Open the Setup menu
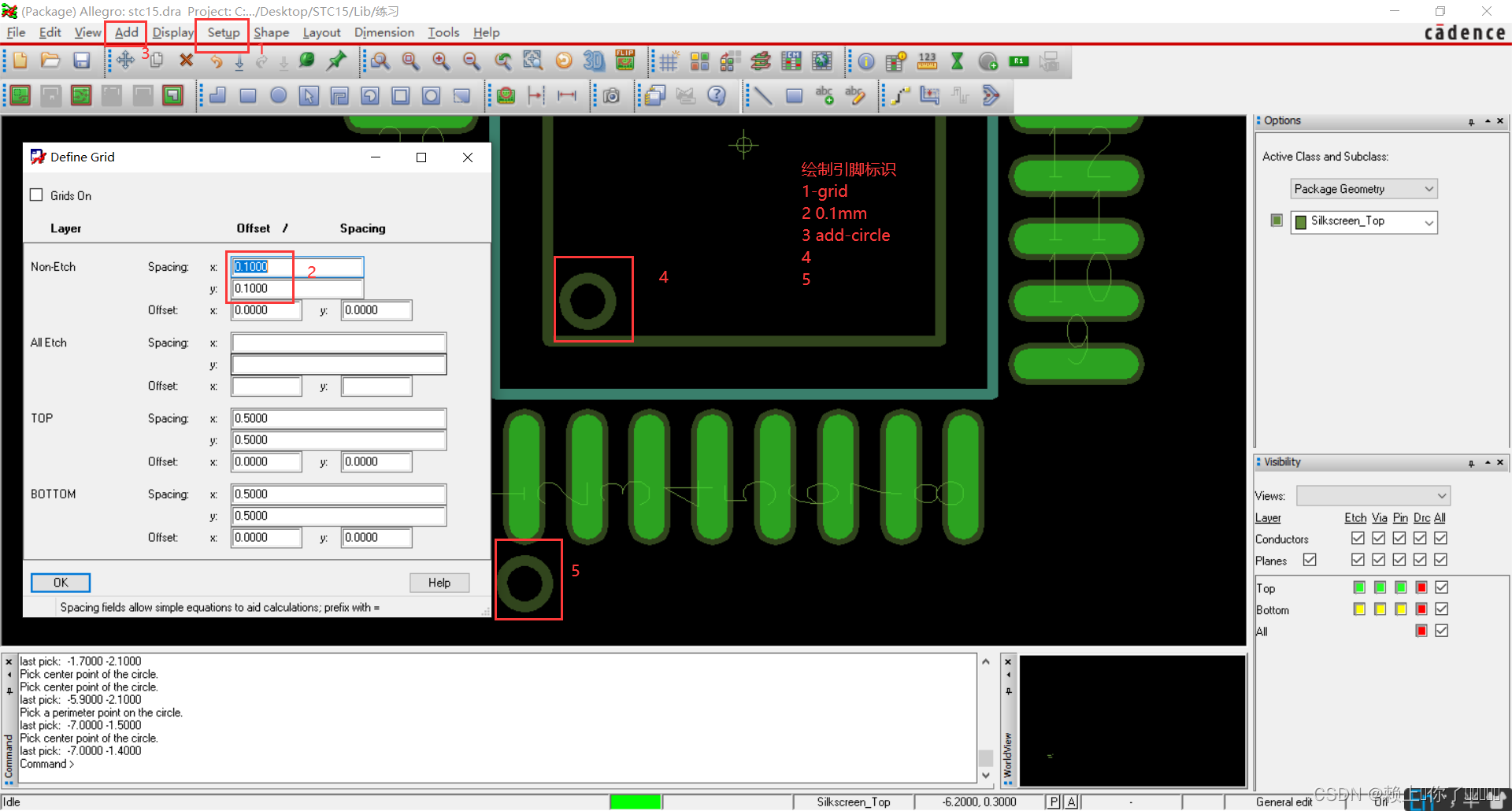Screen dimensions: 1512x811 pos(223,32)
